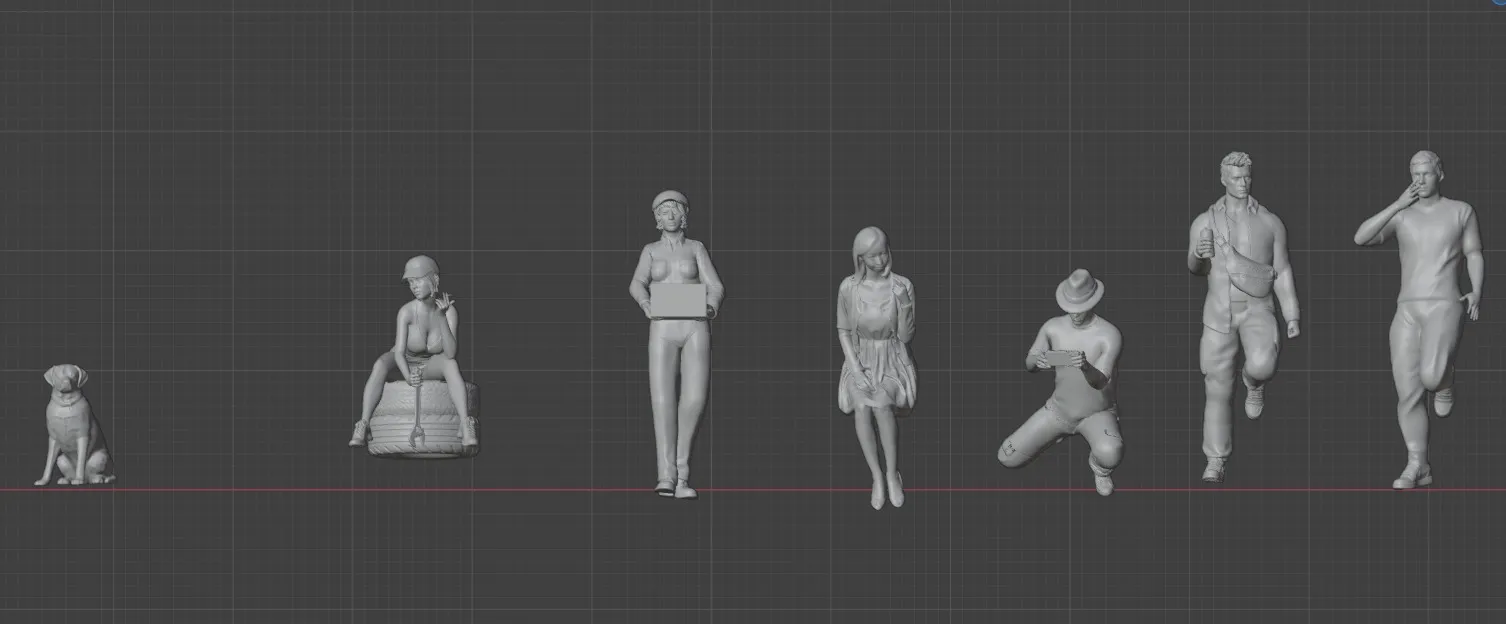
Task: Click the standing woman holding a laptop
Action: (676, 345)
